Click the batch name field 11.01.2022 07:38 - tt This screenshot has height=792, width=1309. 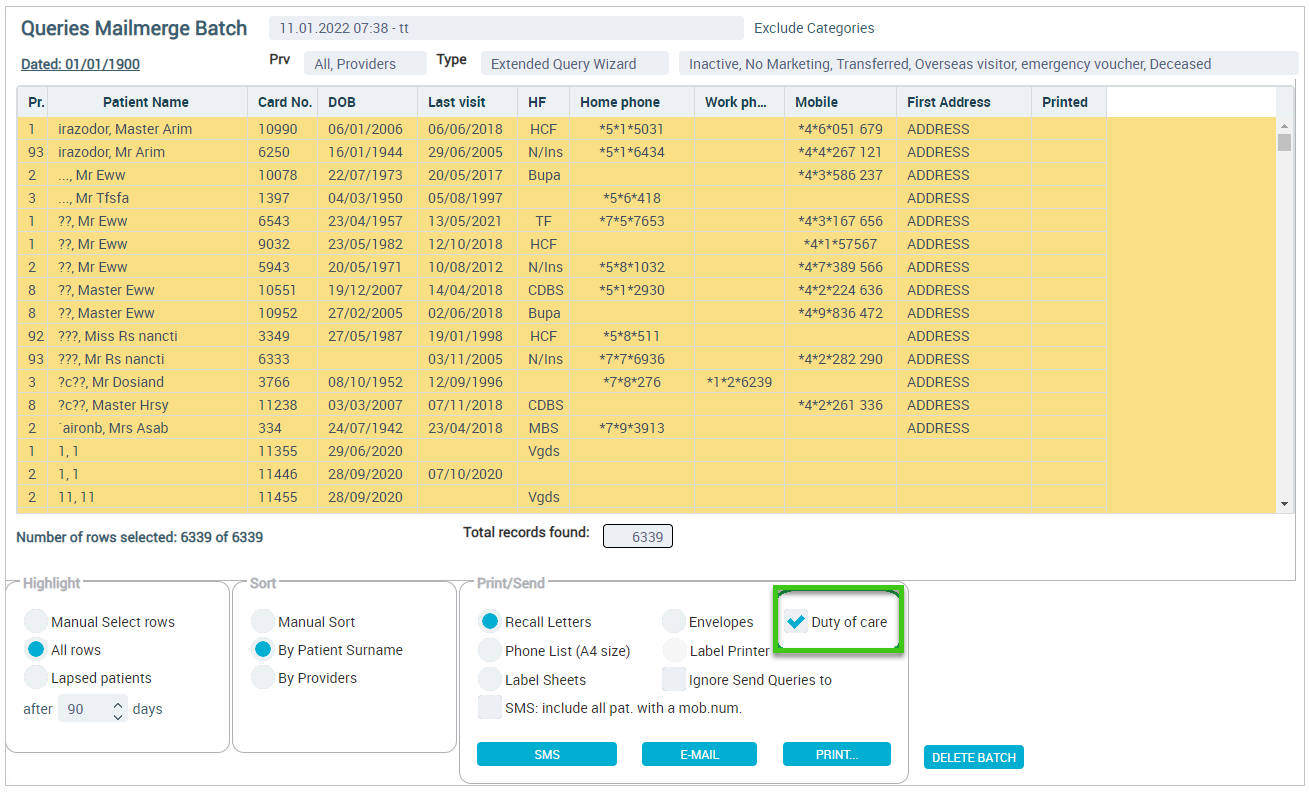tap(506, 28)
